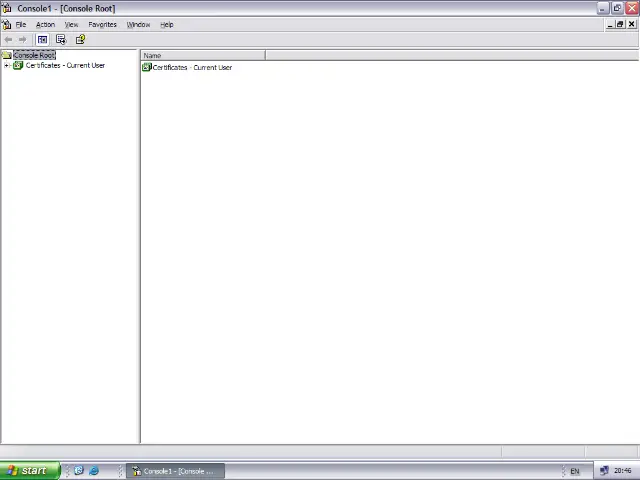Click the Export List toolbar icon
Image resolution: width=640 pixels, height=480 pixels.
[61, 40]
